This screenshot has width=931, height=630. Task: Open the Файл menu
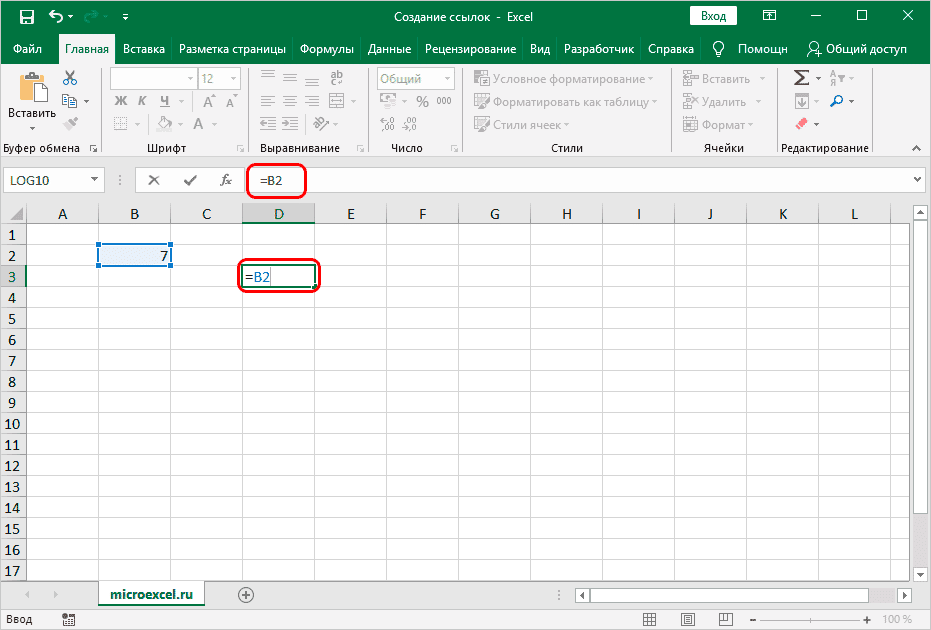28,49
